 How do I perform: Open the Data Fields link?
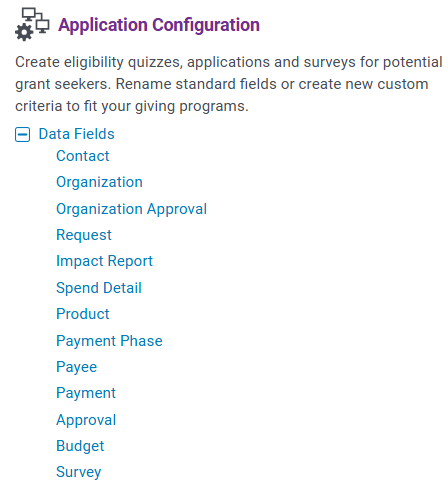point(76,134)
